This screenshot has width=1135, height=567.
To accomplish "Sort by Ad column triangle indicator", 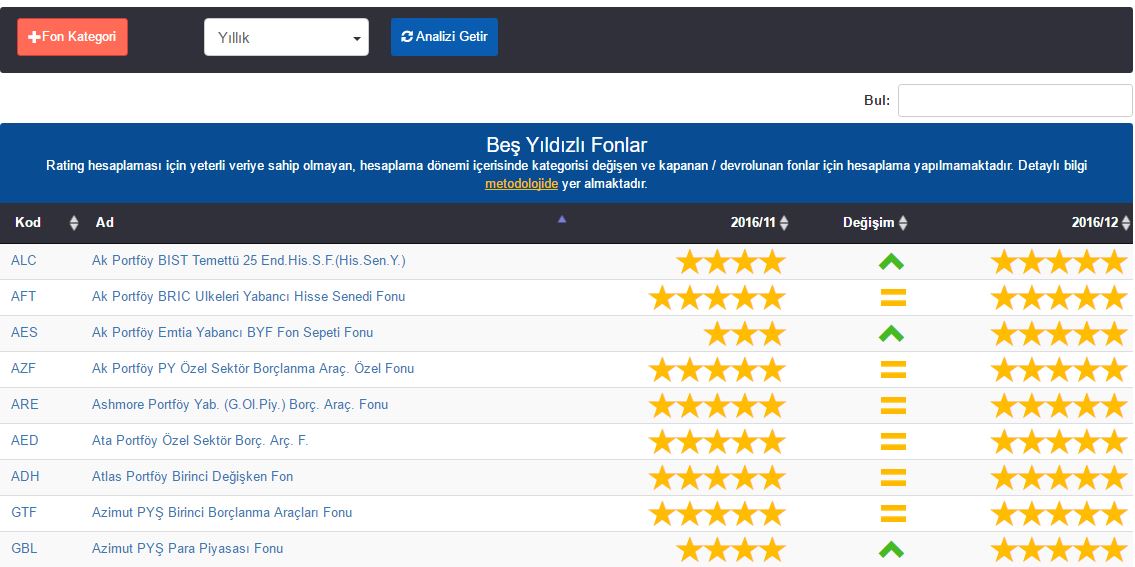I will (562, 219).
